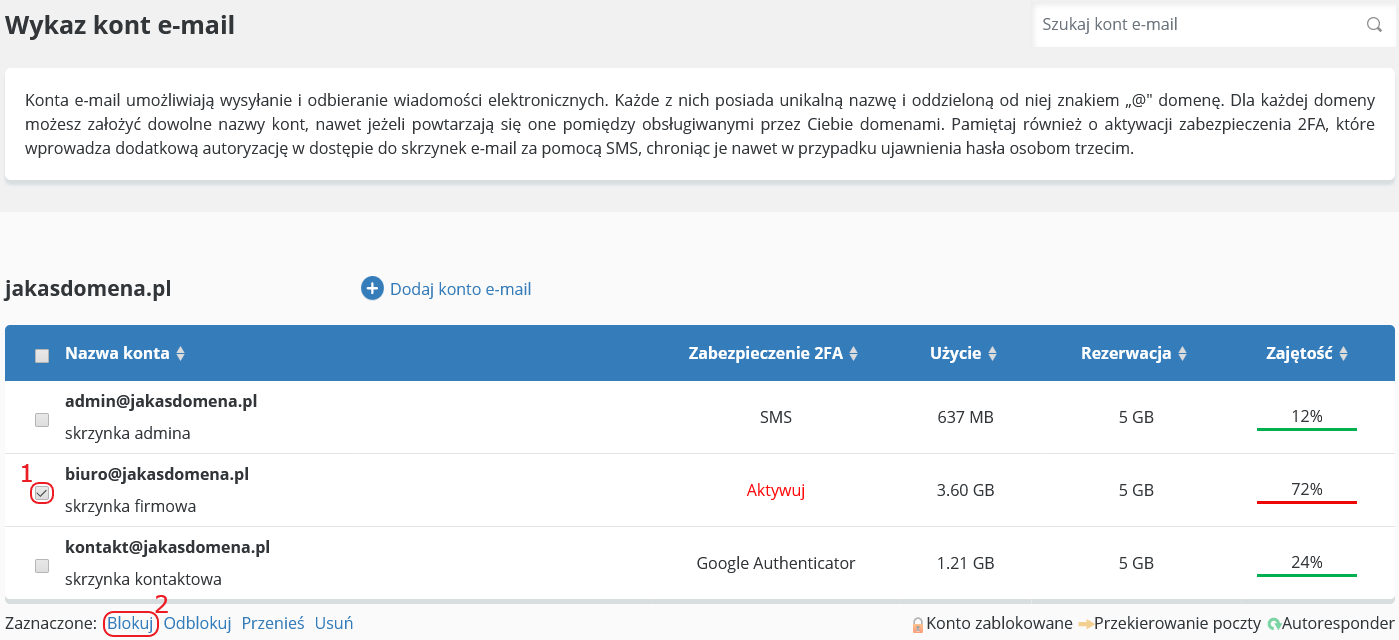Viewport: 1399px width, 640px height.
Task: Uncheck the biuro@jakasdomena.pl checkbox
Action: pyautogui.click(x=42, y=493)
